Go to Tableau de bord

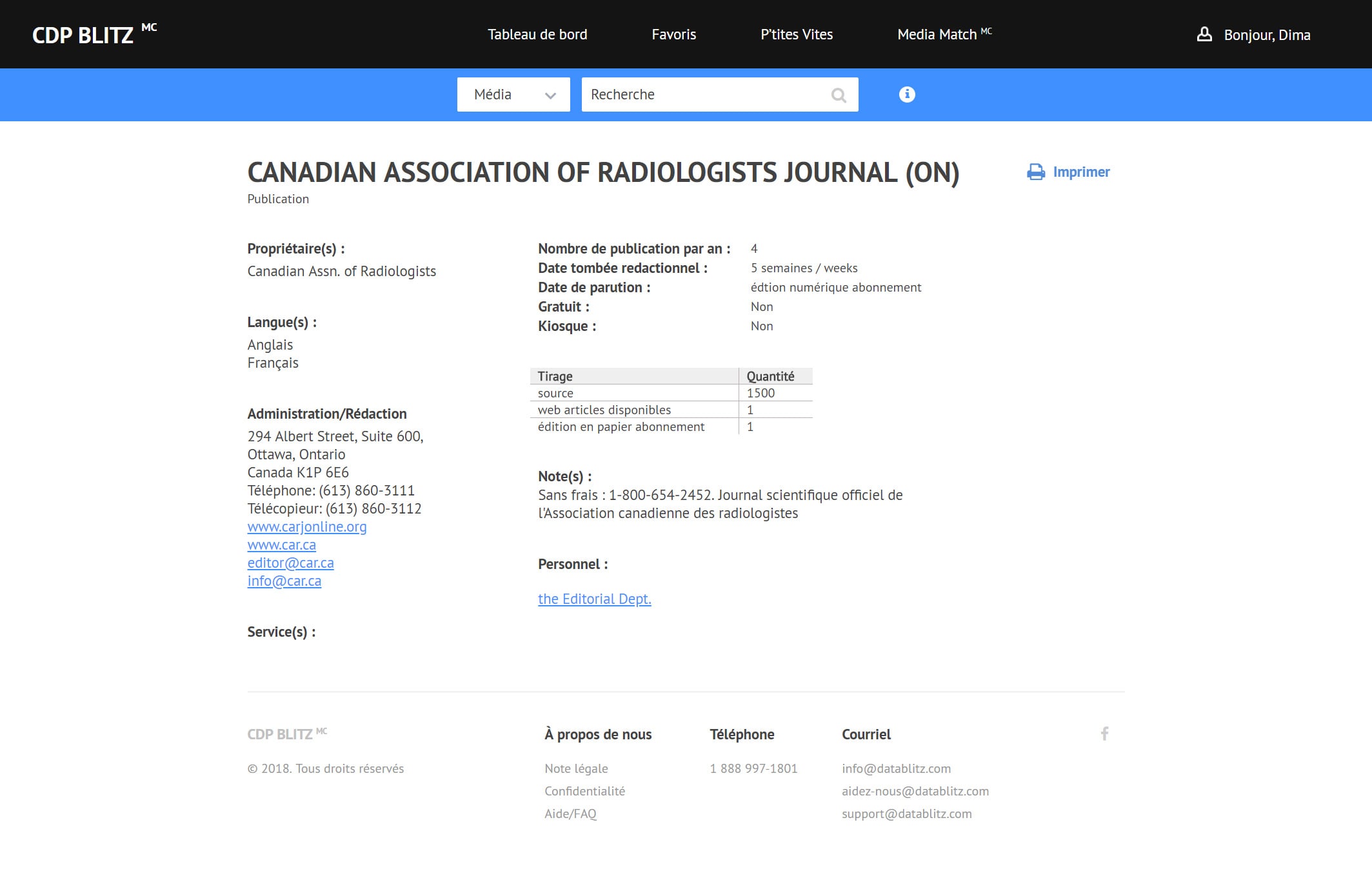click(x=537, y=34)
